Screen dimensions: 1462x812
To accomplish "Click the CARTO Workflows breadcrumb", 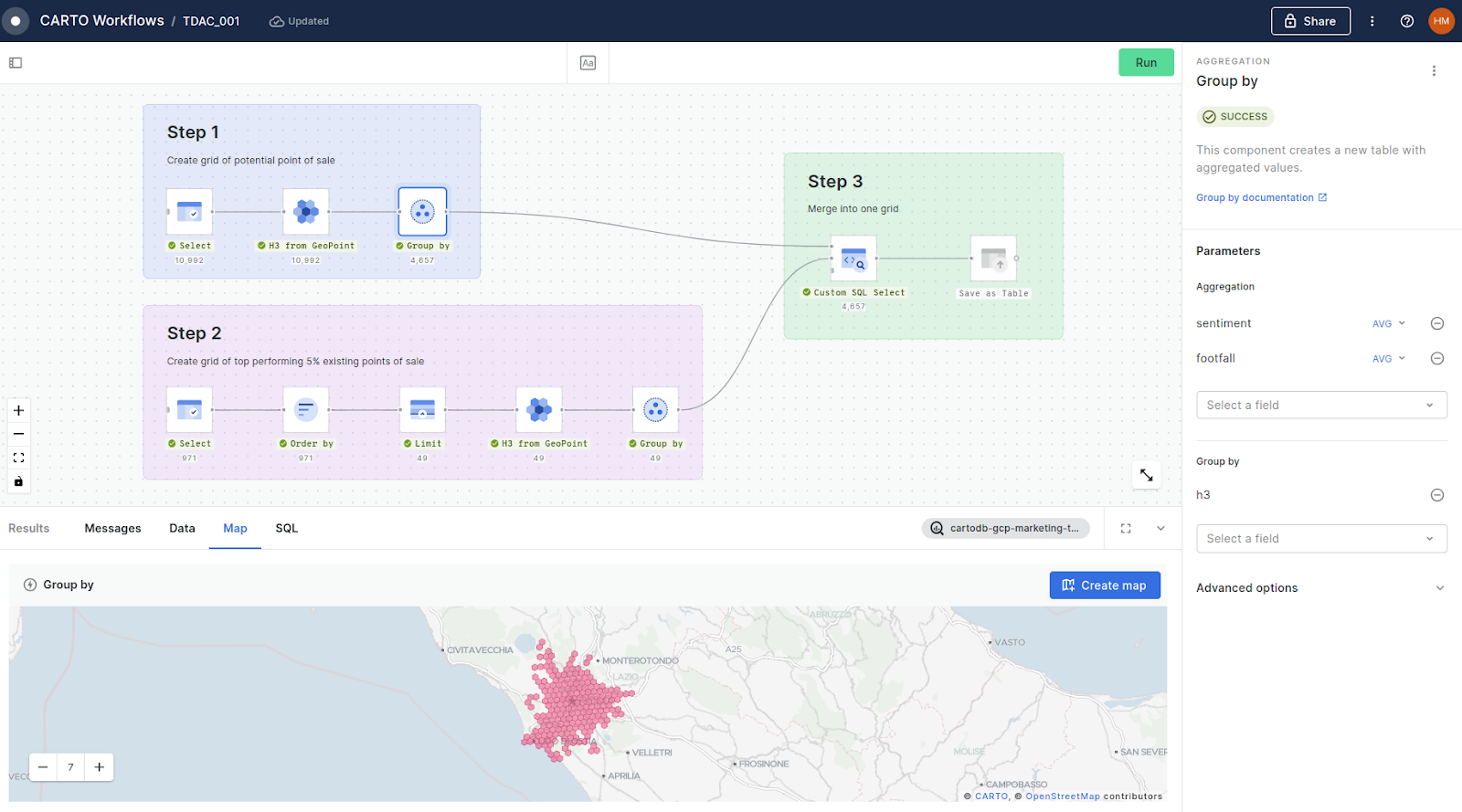I will [101, 20].
